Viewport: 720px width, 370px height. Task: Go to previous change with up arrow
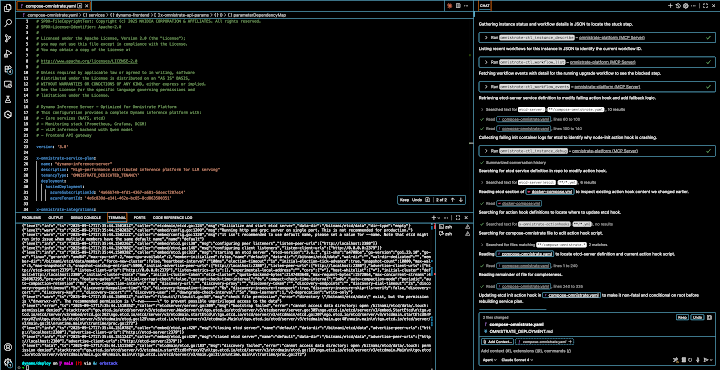click(453, 200)
